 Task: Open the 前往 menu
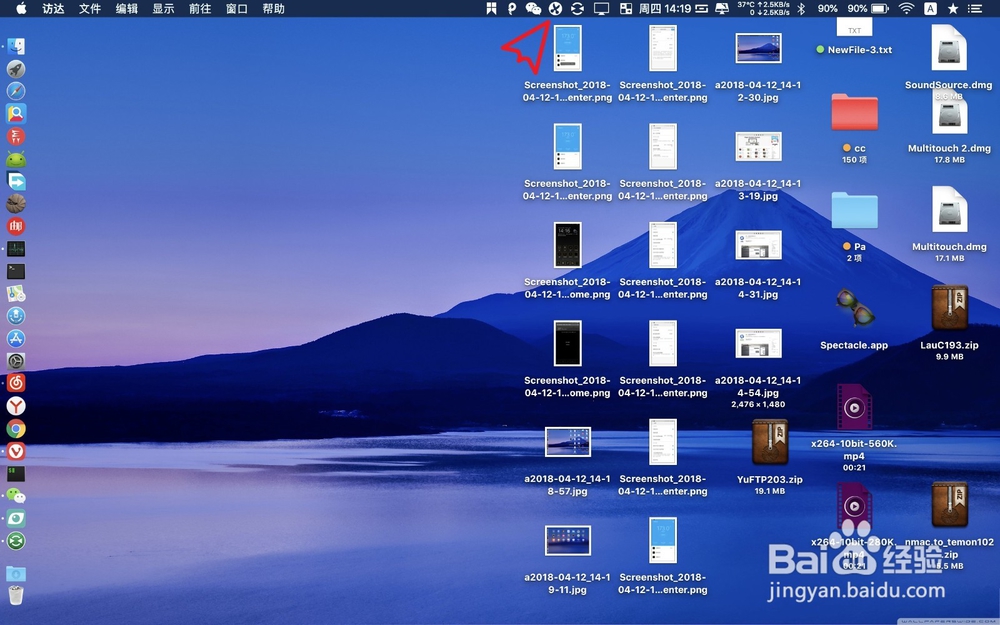200,8
